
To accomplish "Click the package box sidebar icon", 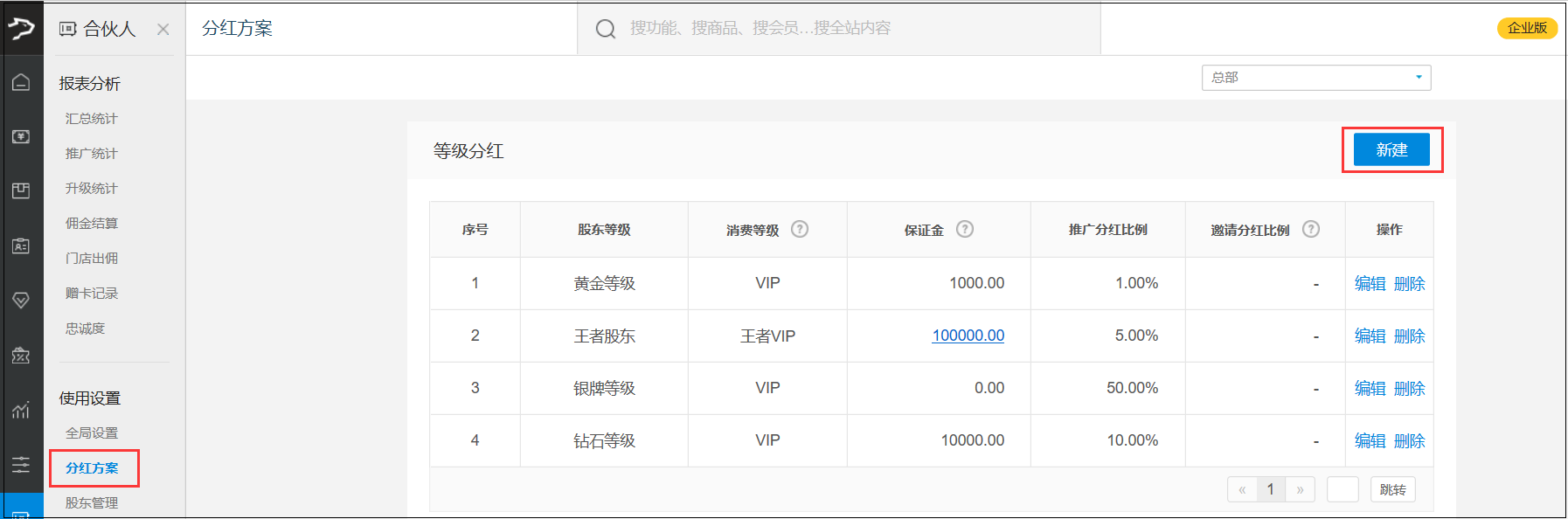I will [x=21, y=191].
